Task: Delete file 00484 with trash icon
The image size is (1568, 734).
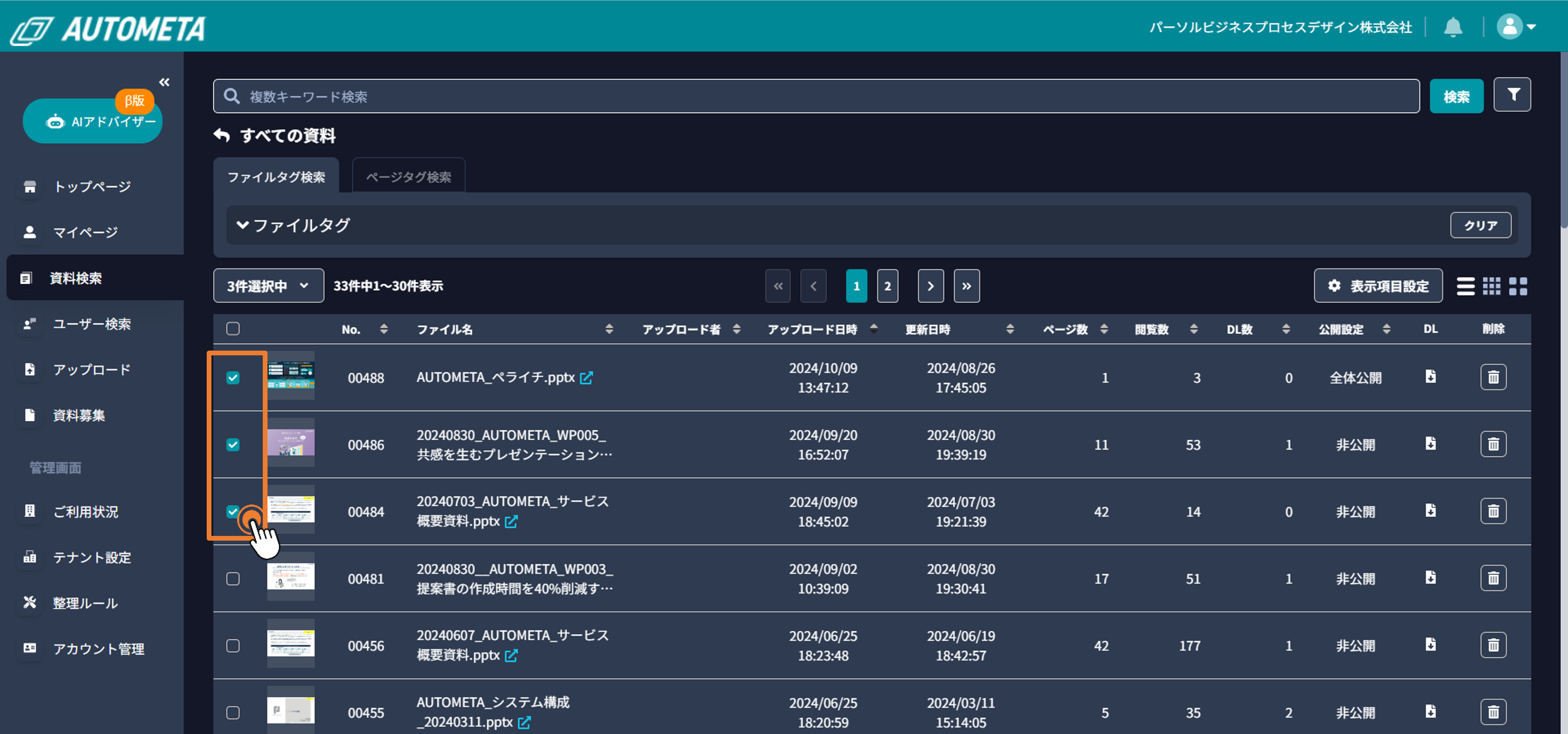Action: point(1493,511)
